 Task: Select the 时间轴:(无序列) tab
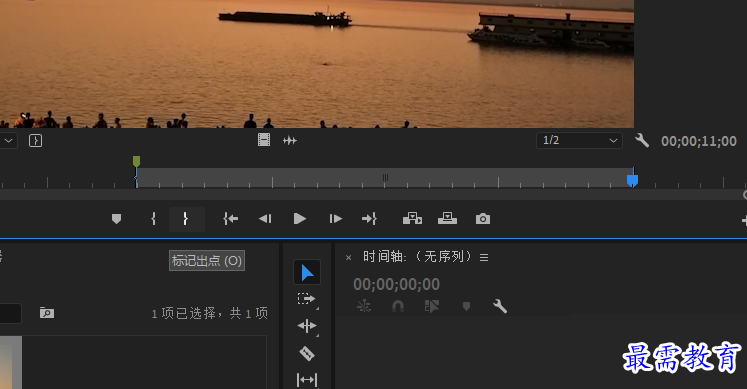click(x=418, y=257)
